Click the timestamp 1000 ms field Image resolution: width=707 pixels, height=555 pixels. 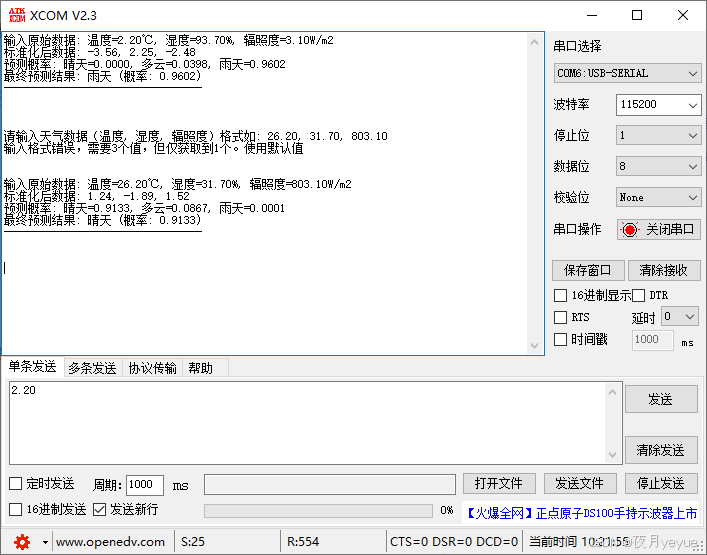click(652, 339)
